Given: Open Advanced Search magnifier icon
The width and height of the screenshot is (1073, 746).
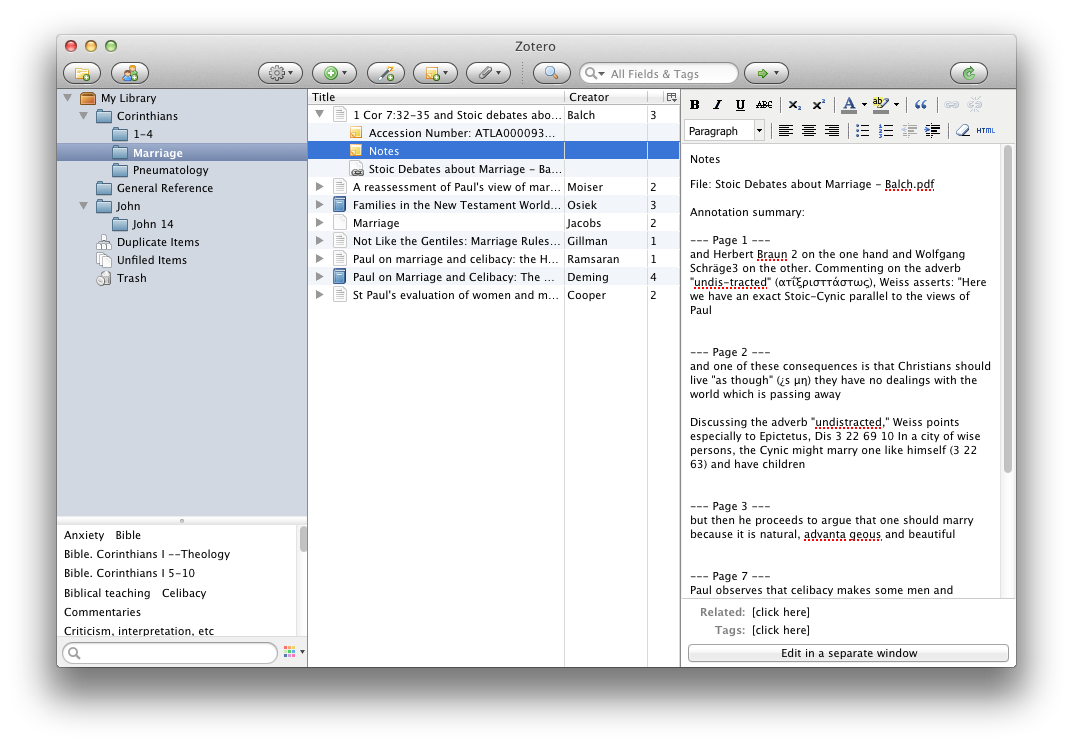Looking at the screenshot, I should click(551, 73).
